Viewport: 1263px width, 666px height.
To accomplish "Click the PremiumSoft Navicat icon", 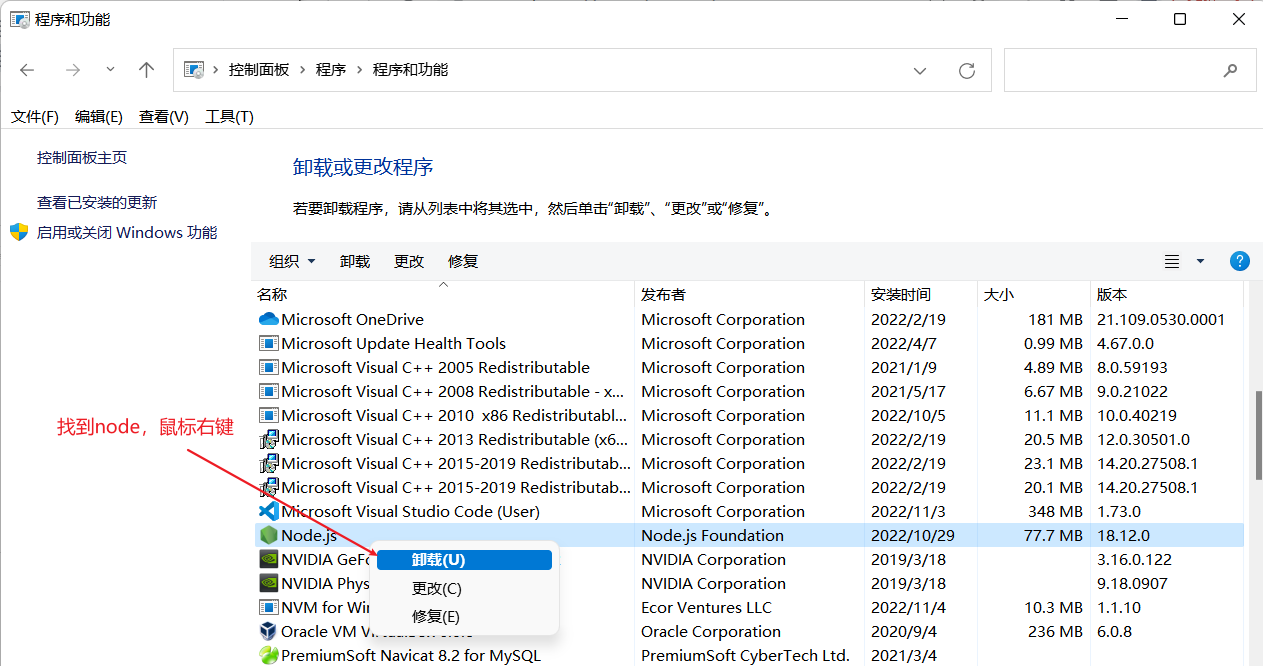I will 268,656.
